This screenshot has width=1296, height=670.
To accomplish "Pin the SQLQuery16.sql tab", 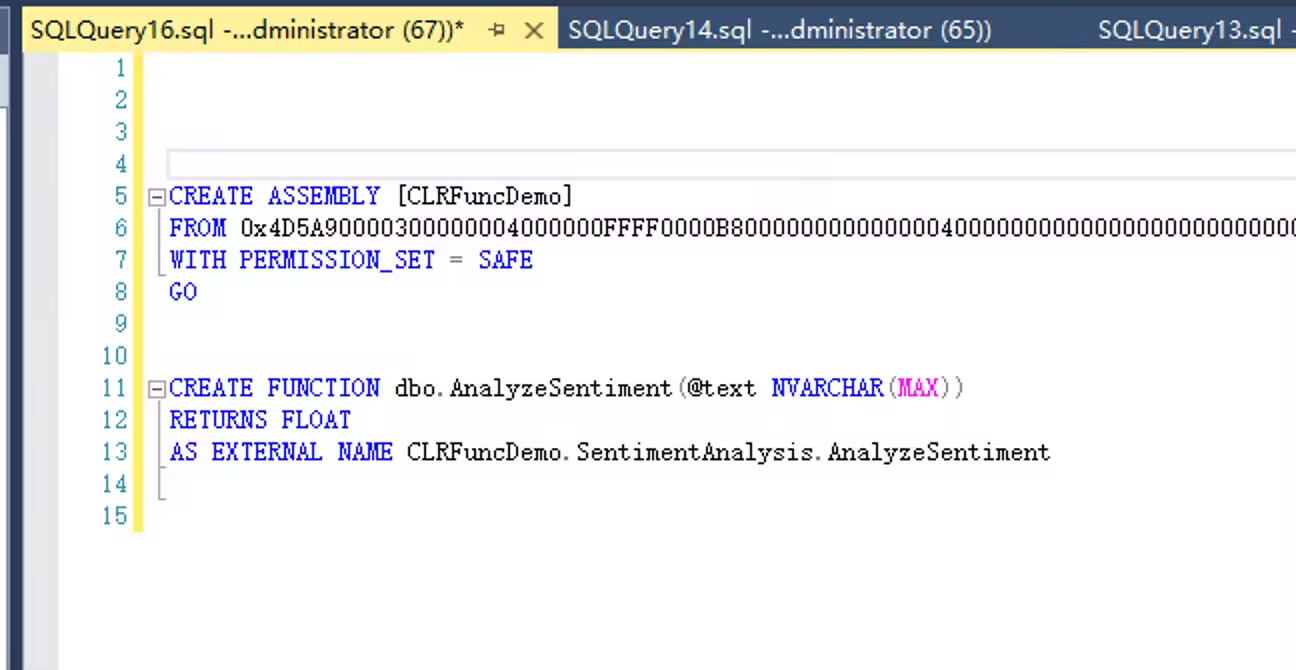I will click(497, 31).
